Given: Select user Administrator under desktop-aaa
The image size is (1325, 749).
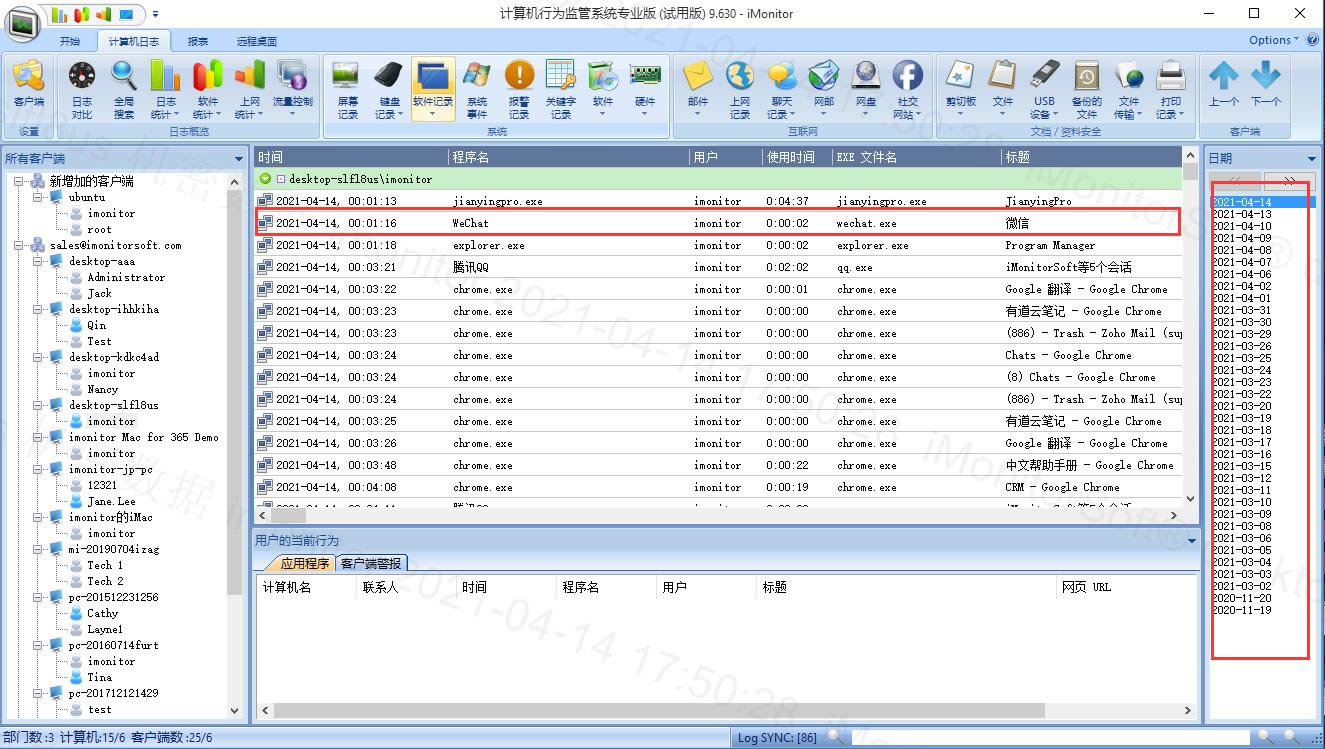Looking at the screenshot, I should (126, 277).
